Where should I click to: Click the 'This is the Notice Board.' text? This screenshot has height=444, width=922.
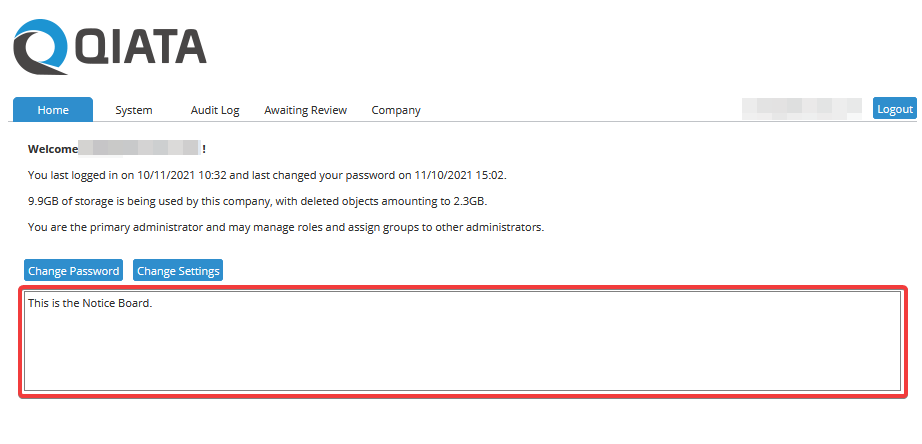click(90, 303)
